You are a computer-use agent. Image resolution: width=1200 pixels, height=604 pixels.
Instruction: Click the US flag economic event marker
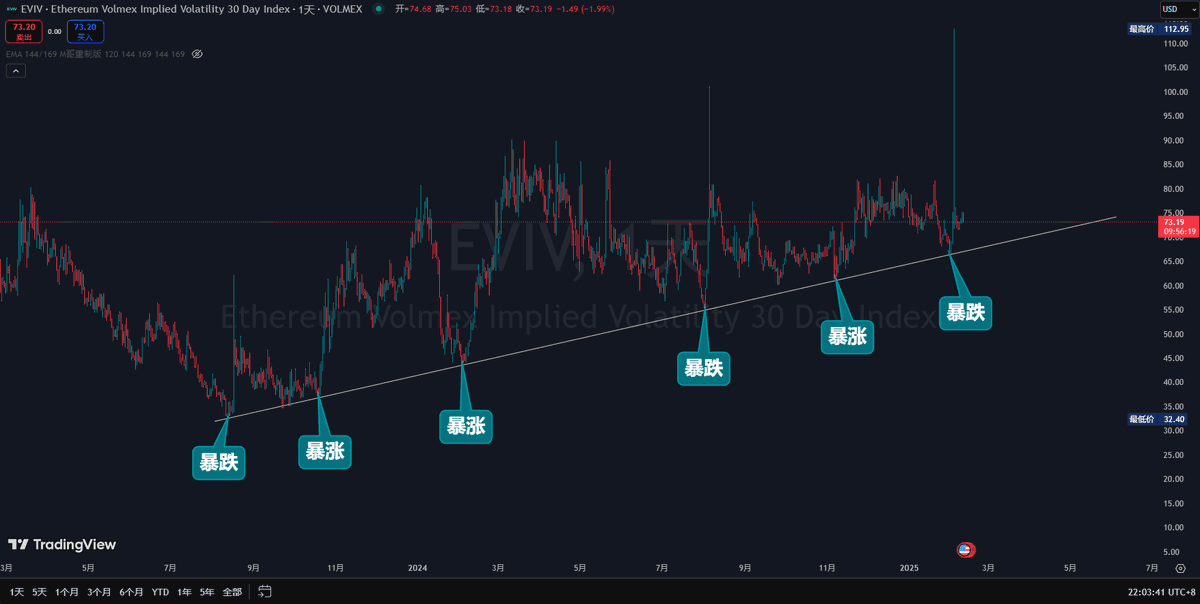coord(965,549)
